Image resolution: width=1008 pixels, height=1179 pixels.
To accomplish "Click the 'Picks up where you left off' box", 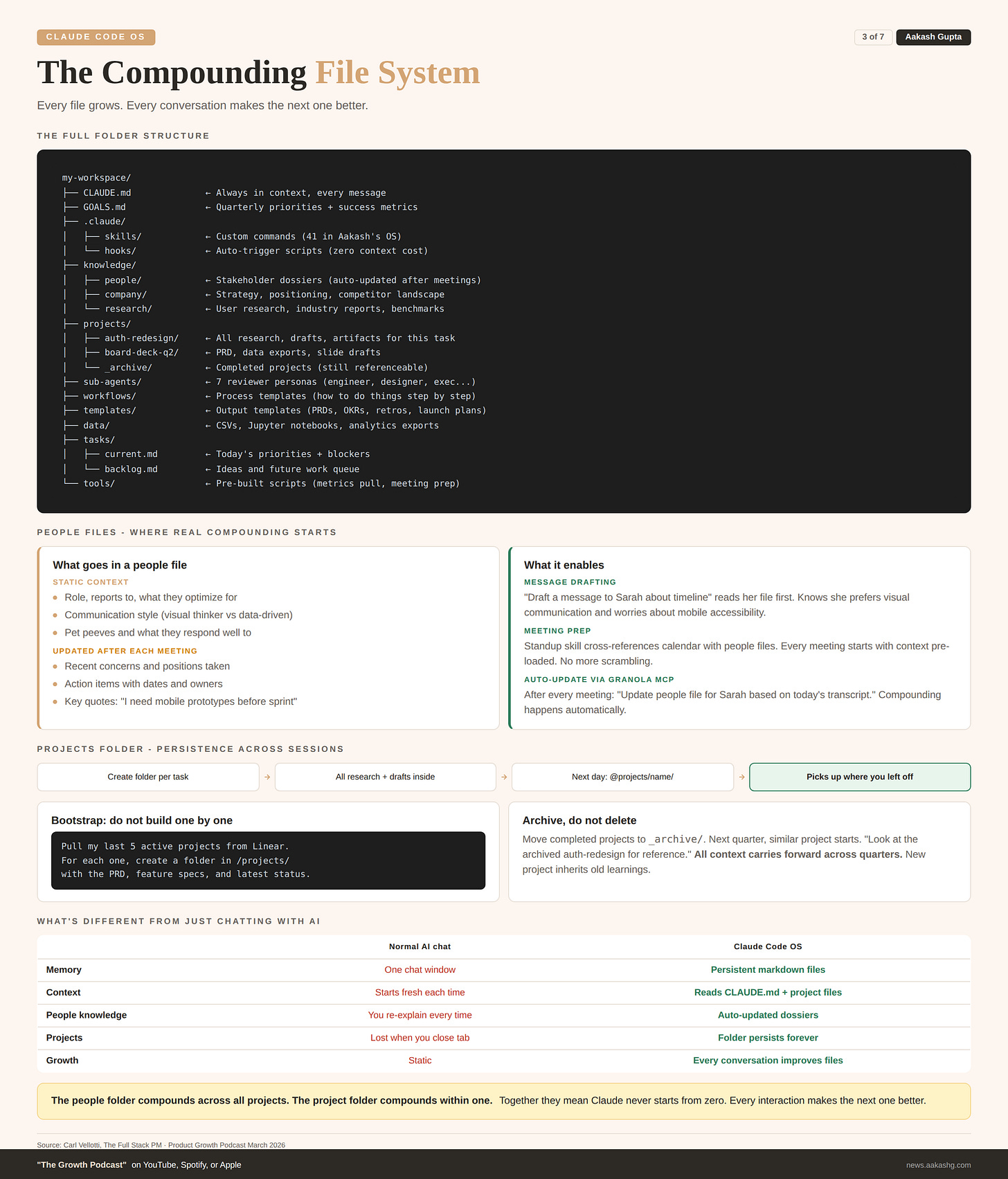I will [x=860, y=777].
